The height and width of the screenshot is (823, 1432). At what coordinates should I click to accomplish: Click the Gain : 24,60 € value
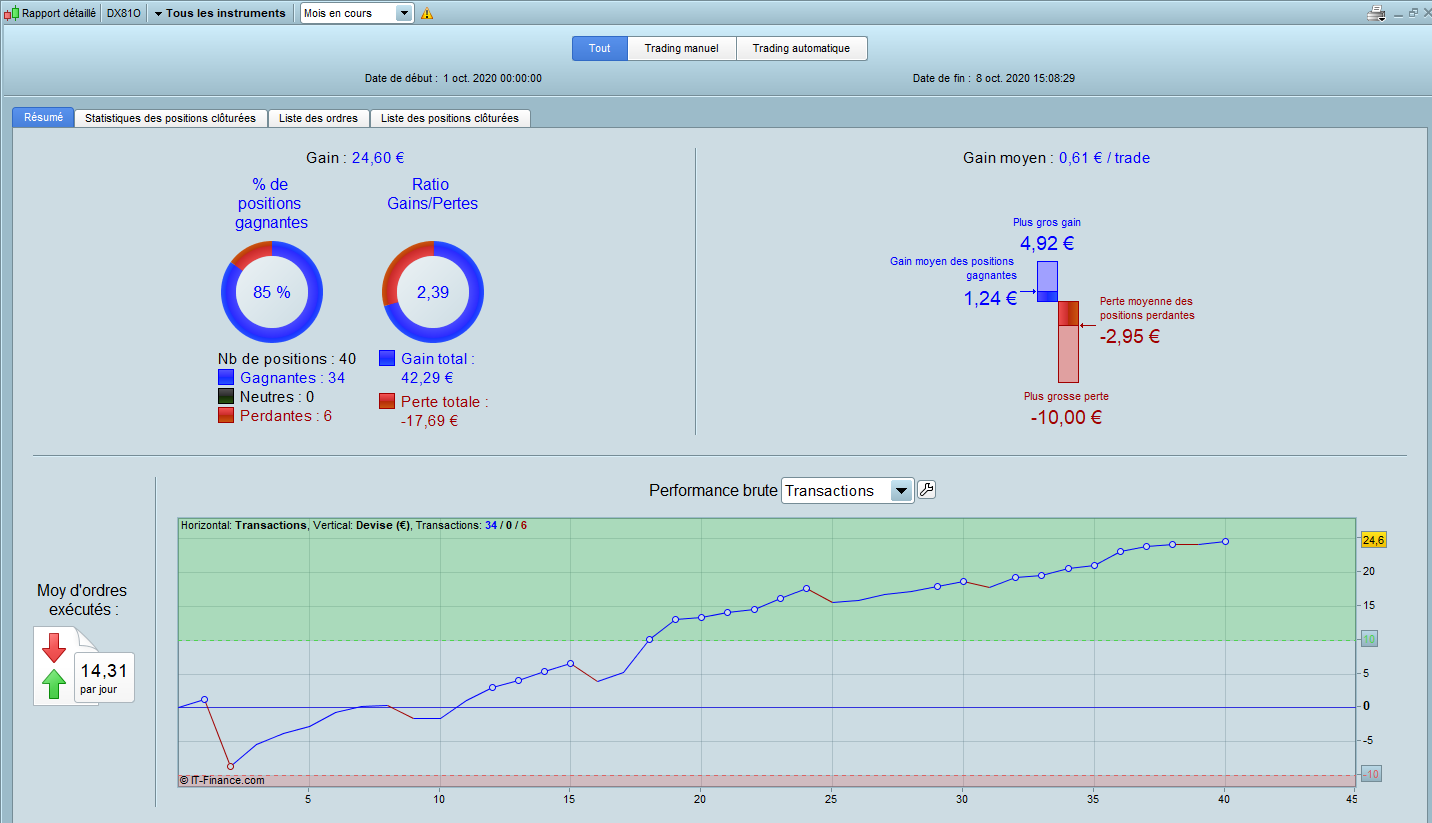(355, 157)
